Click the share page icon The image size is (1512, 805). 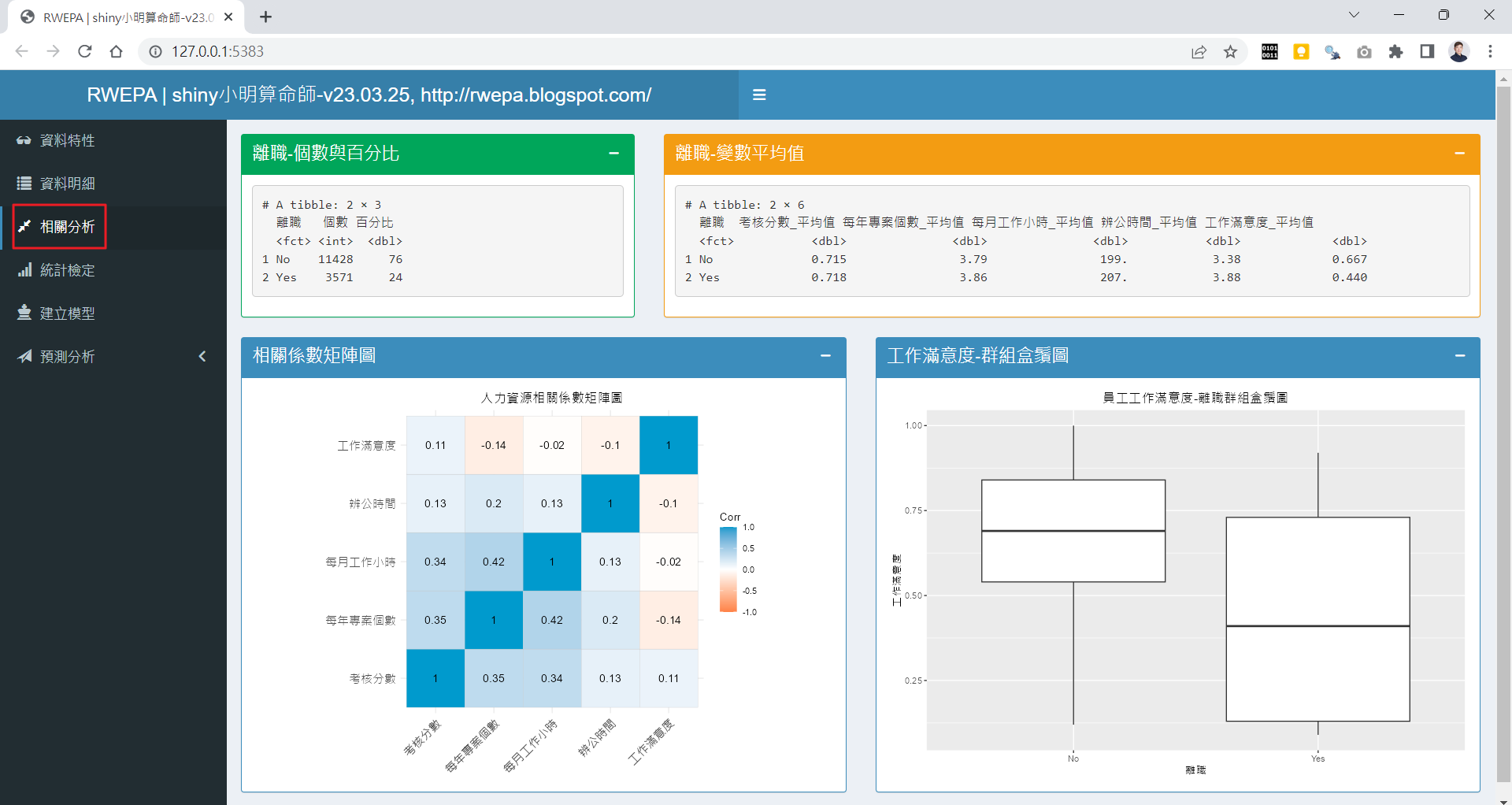point(1199,52)
